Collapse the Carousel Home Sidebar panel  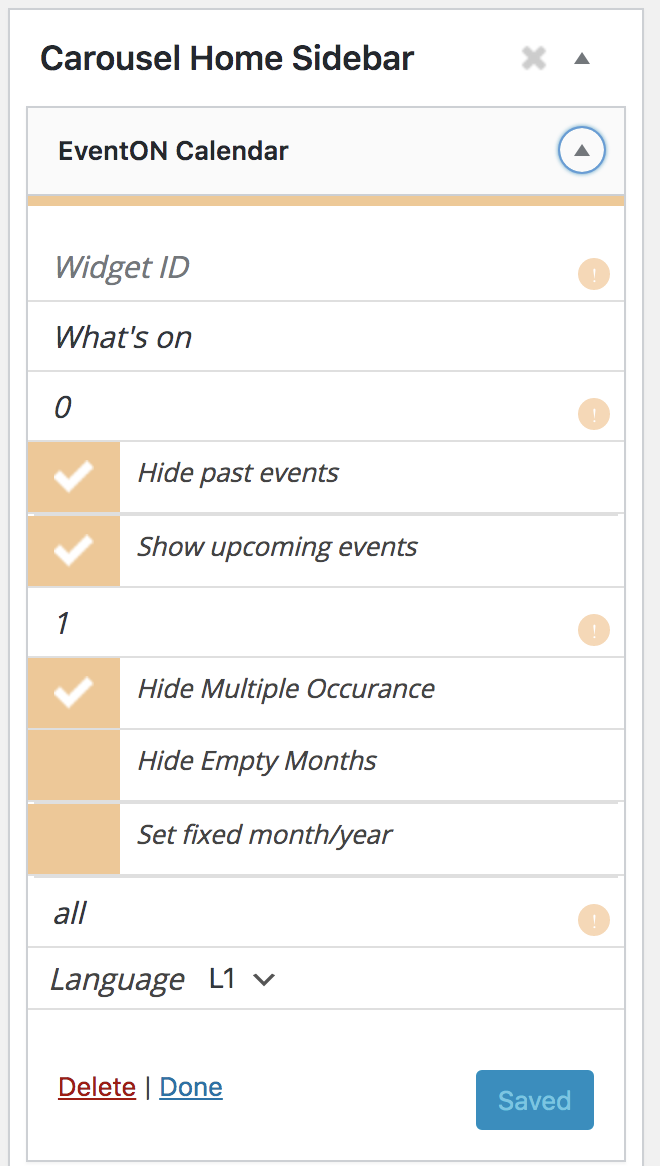point(582,59)
